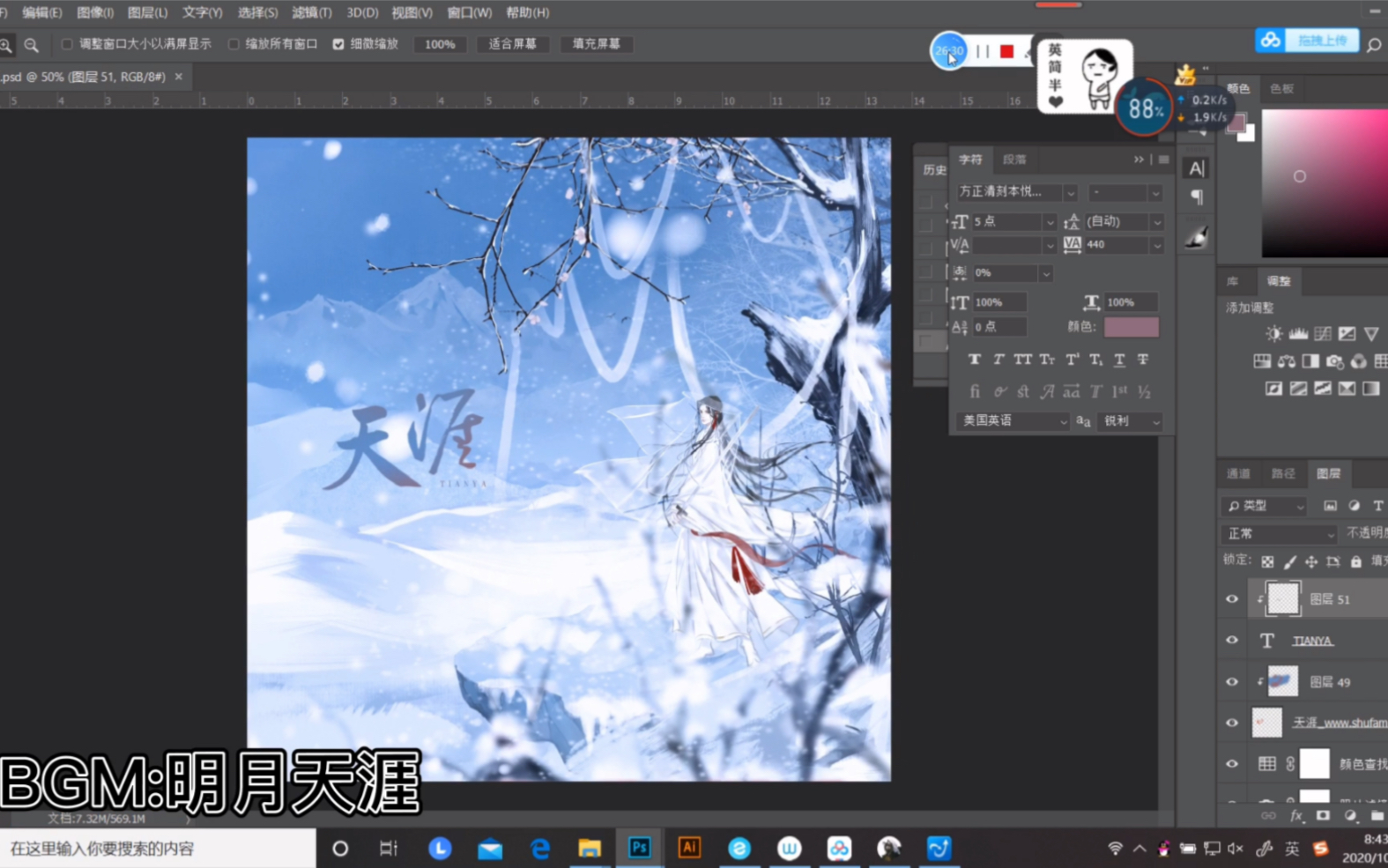Open the 锐利 anti-aliasing dropdown
1388x868 pixels.
point(1132,421)
